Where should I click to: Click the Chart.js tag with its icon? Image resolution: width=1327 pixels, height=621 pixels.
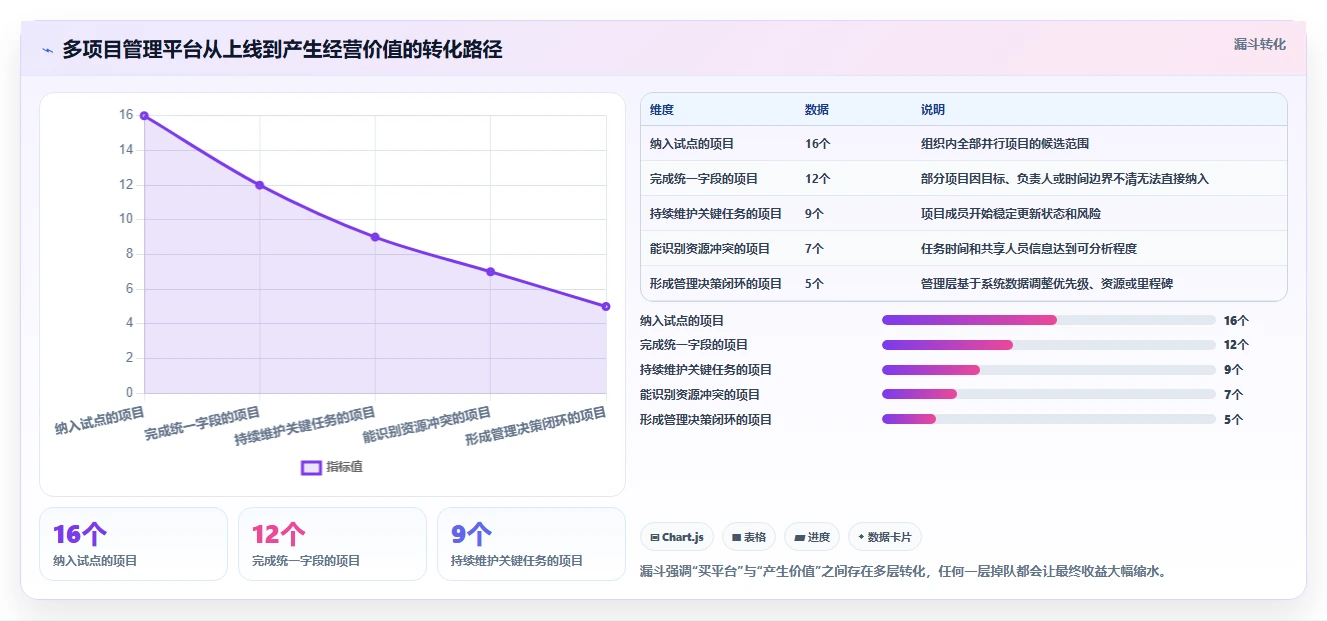coord(677,537)
